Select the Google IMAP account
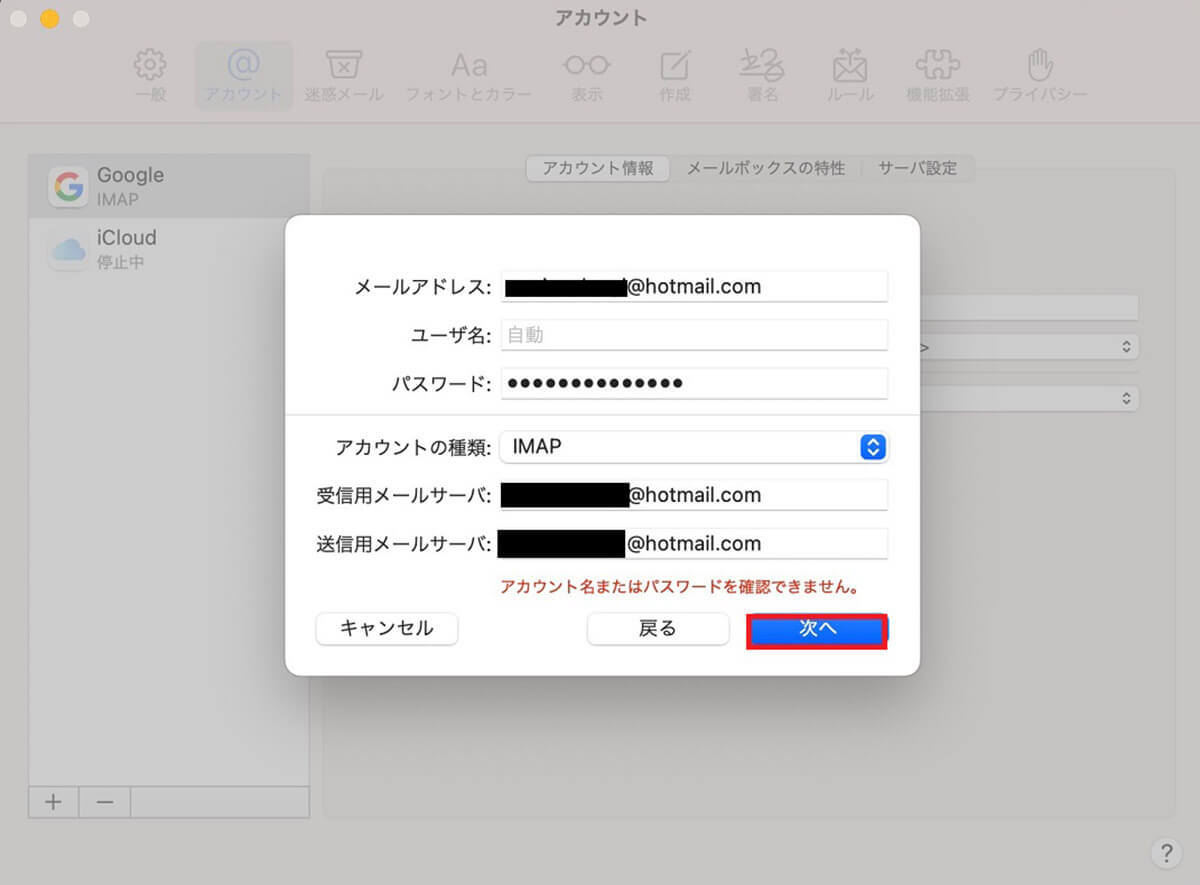Viewport: 1200px width, 885px height. tap(169, 186)
